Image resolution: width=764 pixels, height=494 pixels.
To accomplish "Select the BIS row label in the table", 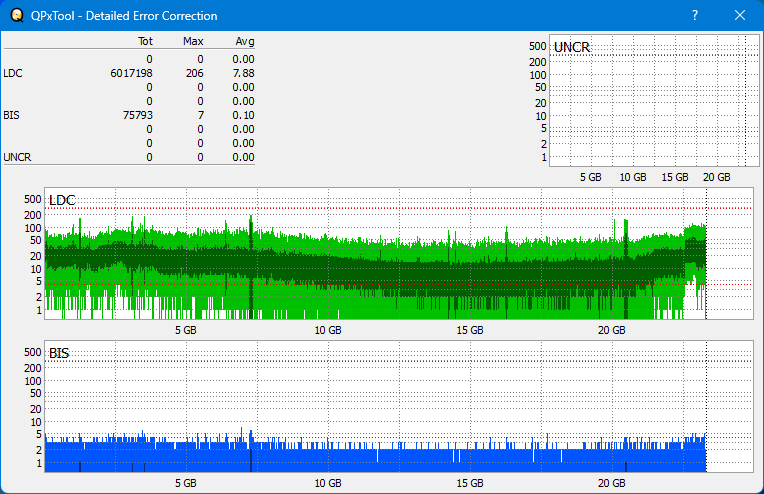I will 11,115.
